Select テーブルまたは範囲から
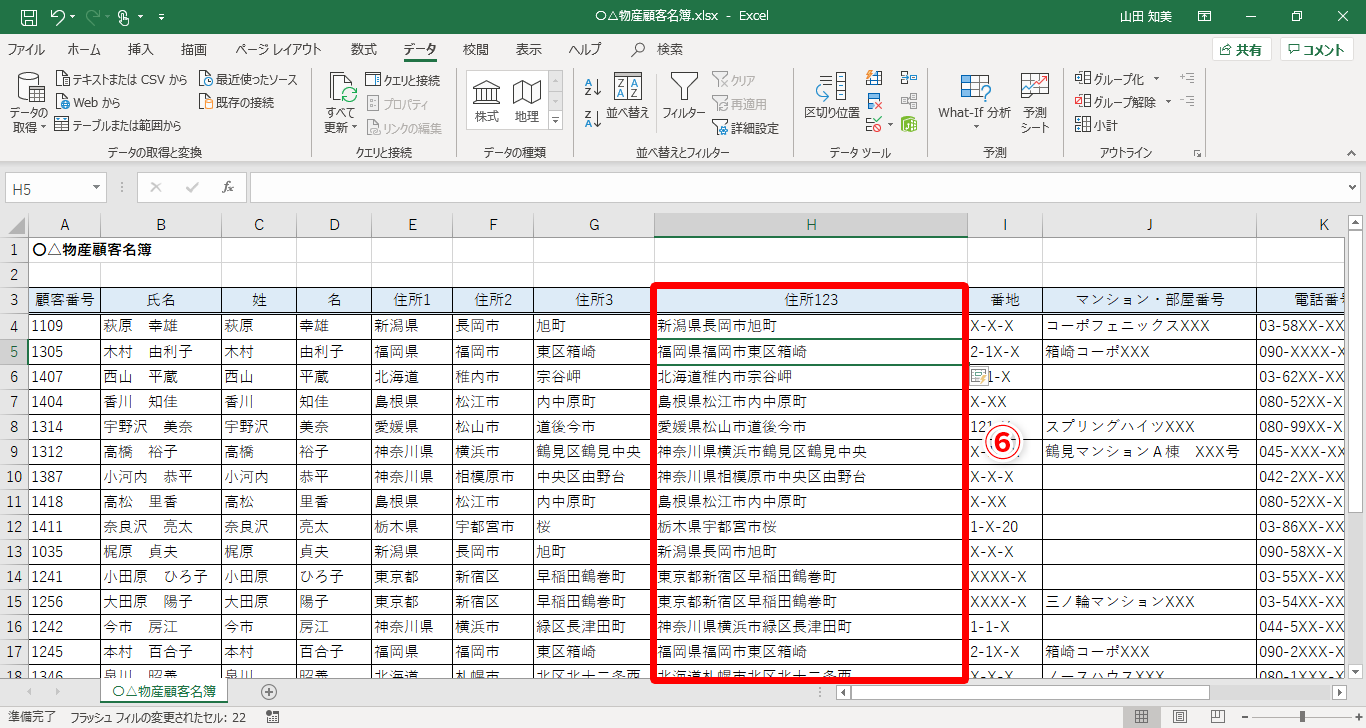This screenshot has height=728, width=1366. pos(118,125)
